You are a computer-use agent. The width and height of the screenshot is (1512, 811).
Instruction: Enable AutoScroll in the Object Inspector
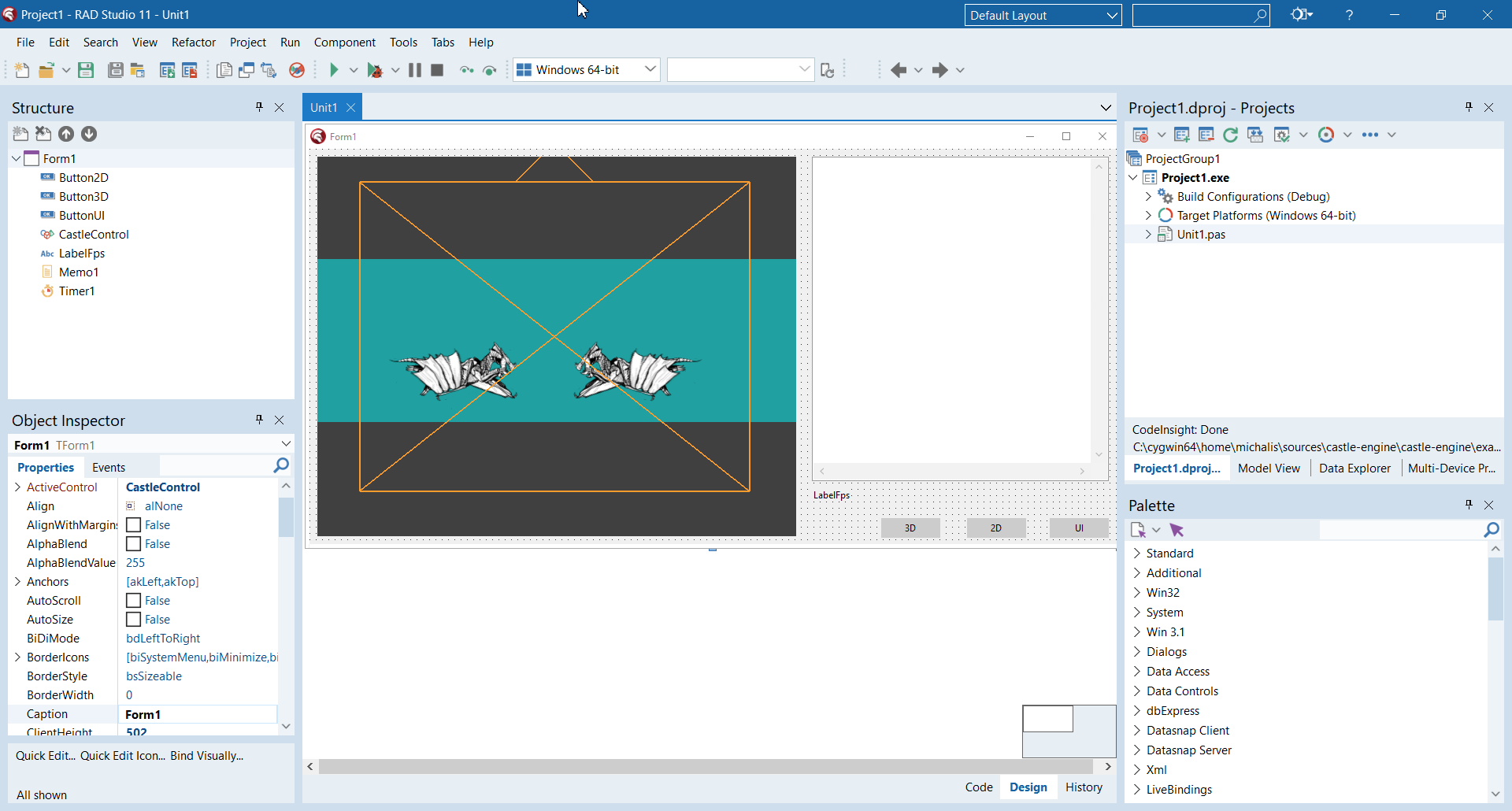[133, 600]
